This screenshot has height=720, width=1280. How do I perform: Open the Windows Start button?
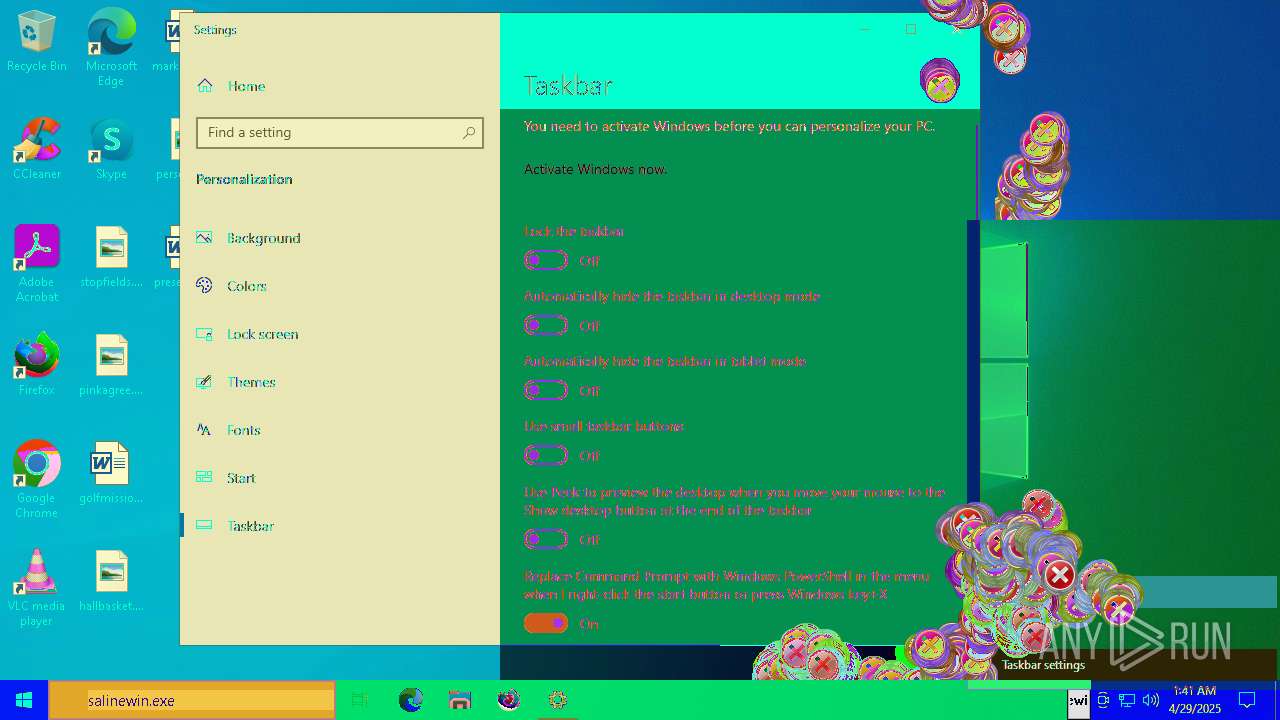tap(24, 700)
